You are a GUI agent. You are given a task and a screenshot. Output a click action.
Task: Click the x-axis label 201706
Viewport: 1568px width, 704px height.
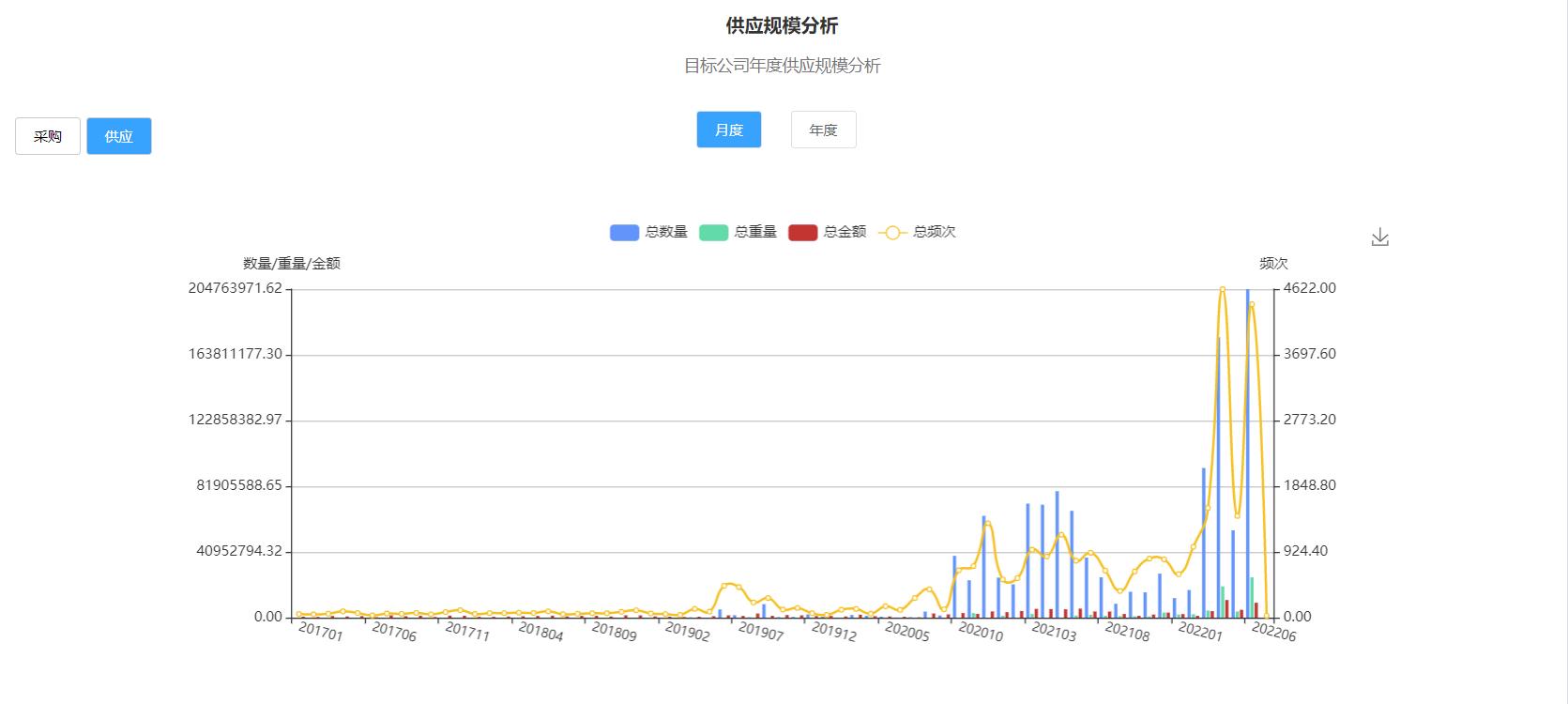394,632
